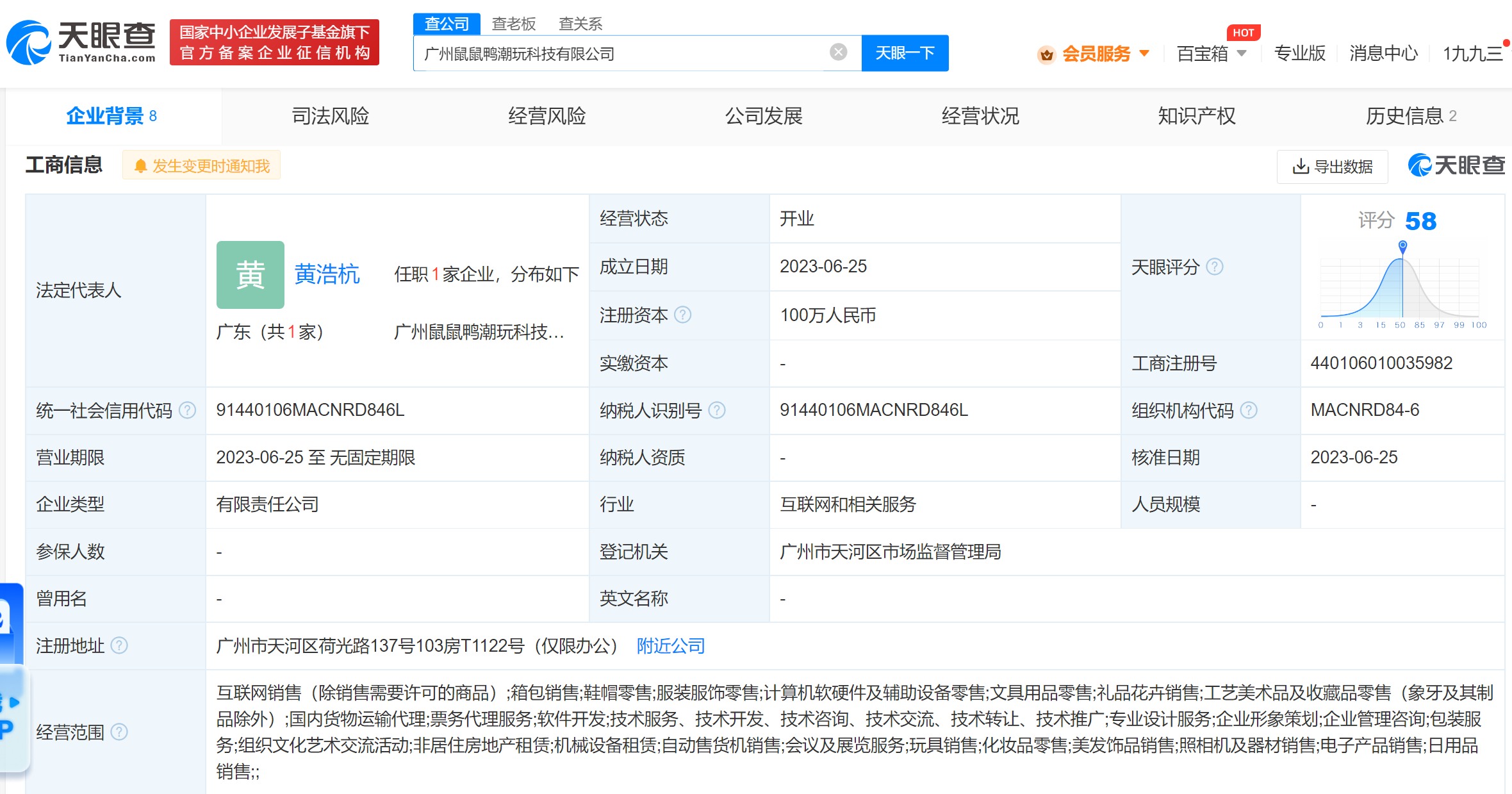This screenshot has width=1512, height=794.
Task: Click the user account 1九九三
Action: pos(1472,53)
